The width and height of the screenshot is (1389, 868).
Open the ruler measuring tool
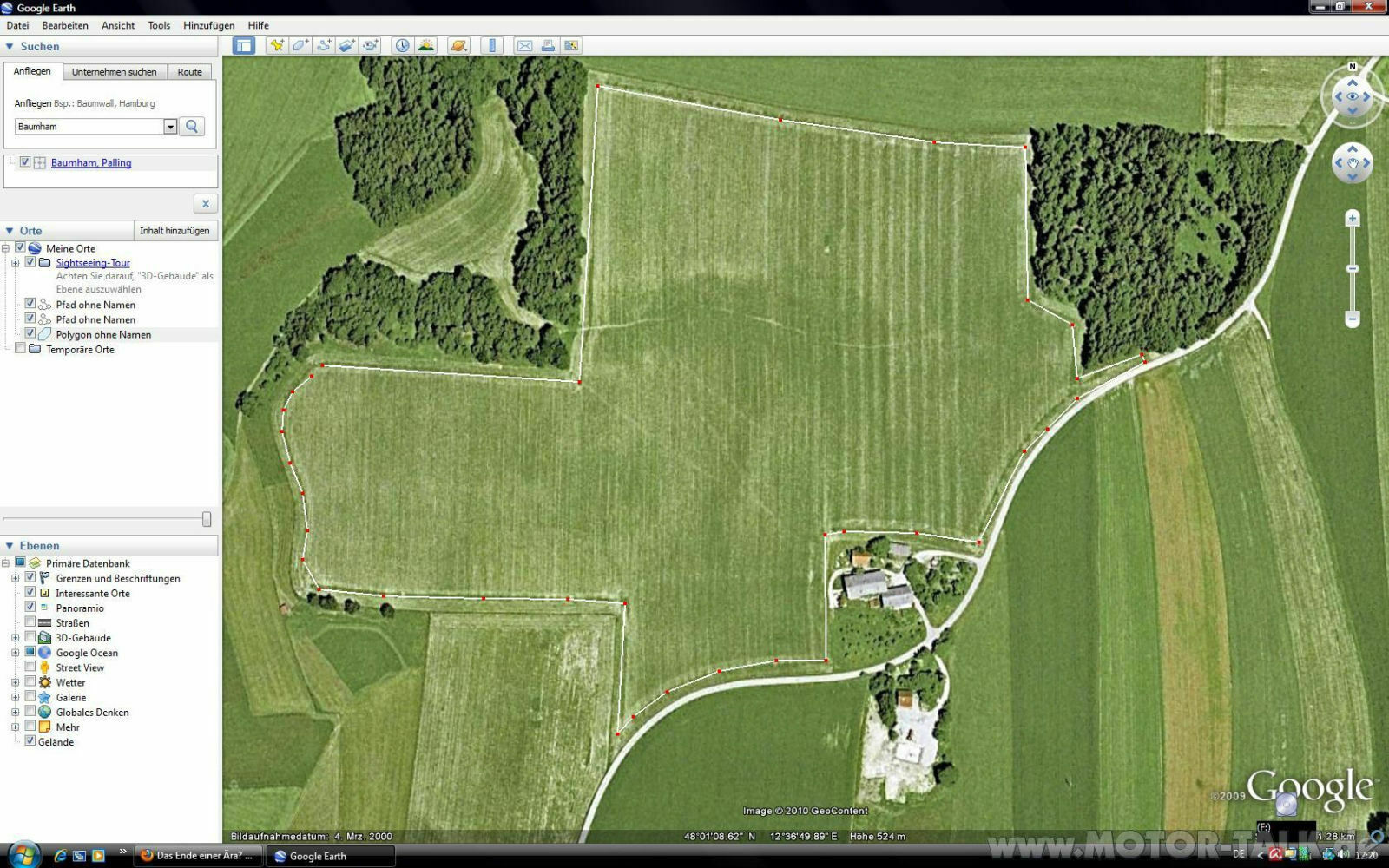point(491,46)
